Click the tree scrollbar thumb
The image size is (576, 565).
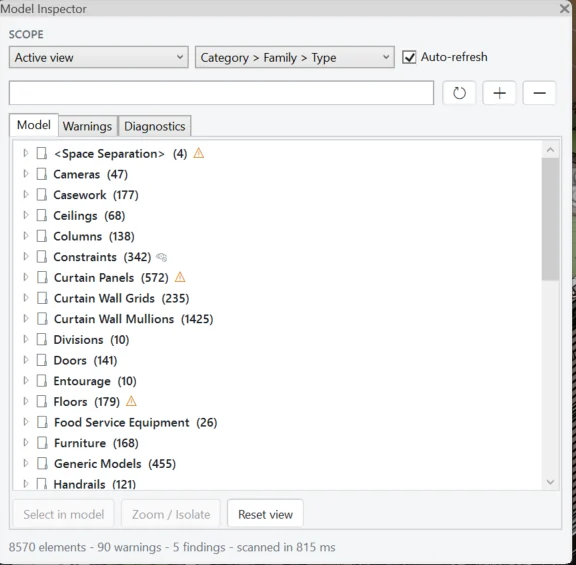tap(550, 219)
